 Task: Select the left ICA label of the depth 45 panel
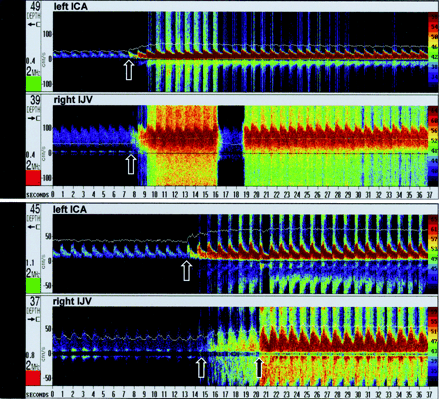pyautogui.click(x=70, y=209)
